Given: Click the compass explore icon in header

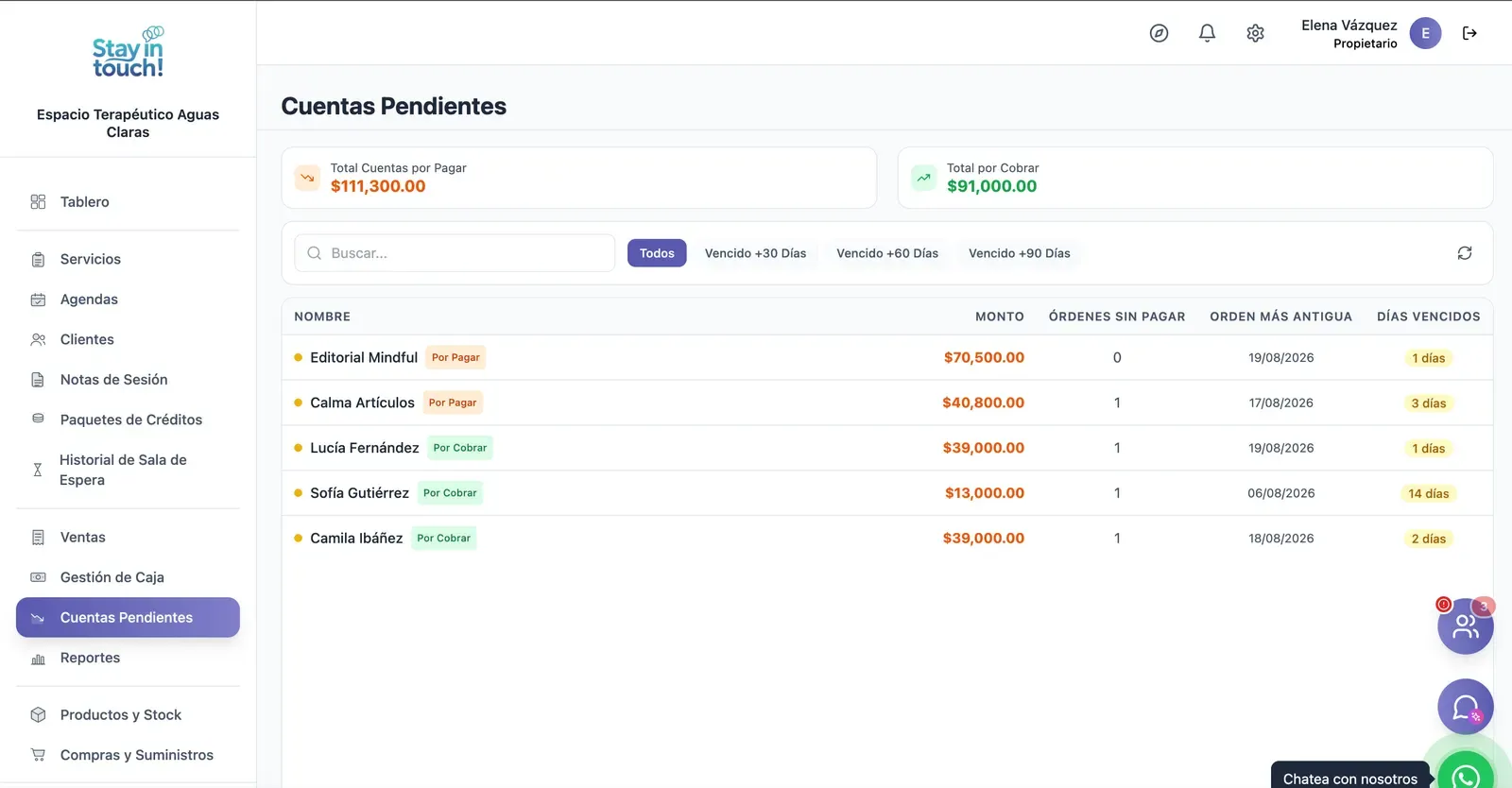Looking at the screenshot, I should coord(1159,33).
